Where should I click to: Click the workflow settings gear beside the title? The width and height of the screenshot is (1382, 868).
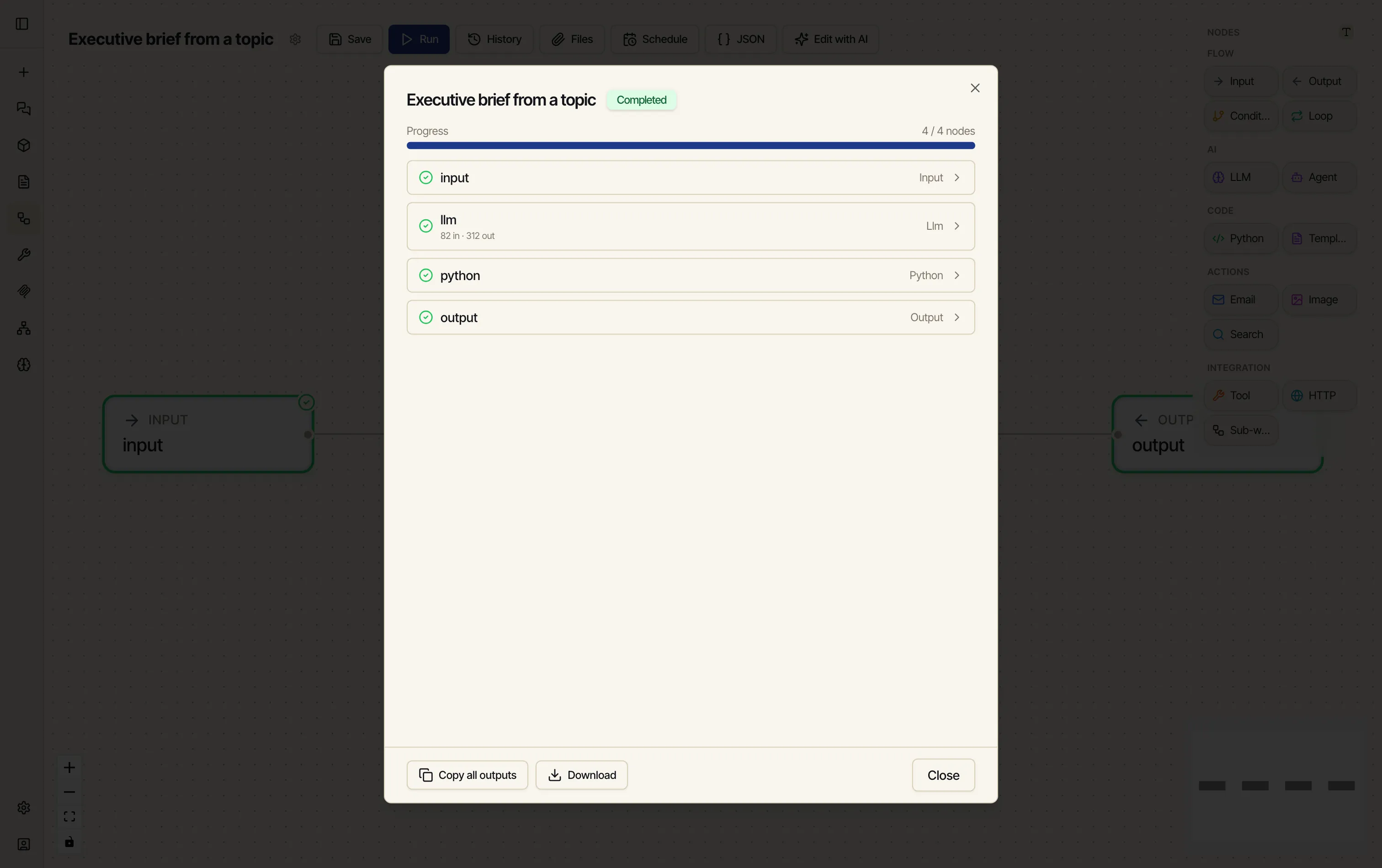coord(295,39)
